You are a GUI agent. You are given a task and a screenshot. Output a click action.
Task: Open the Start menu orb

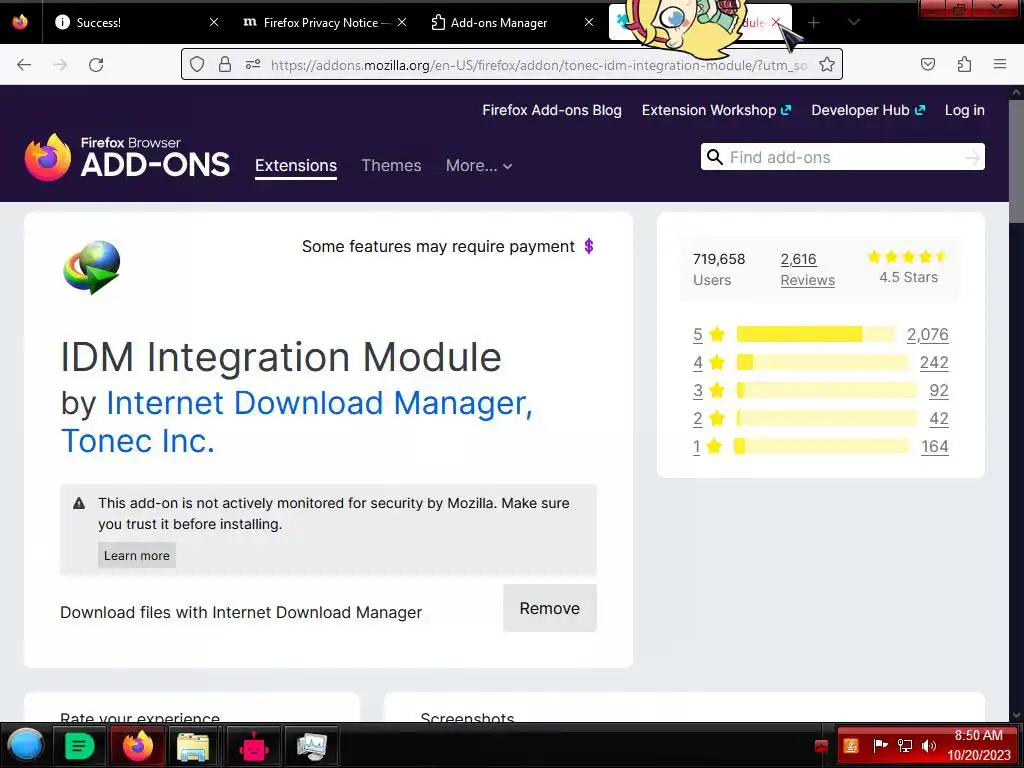26,746
